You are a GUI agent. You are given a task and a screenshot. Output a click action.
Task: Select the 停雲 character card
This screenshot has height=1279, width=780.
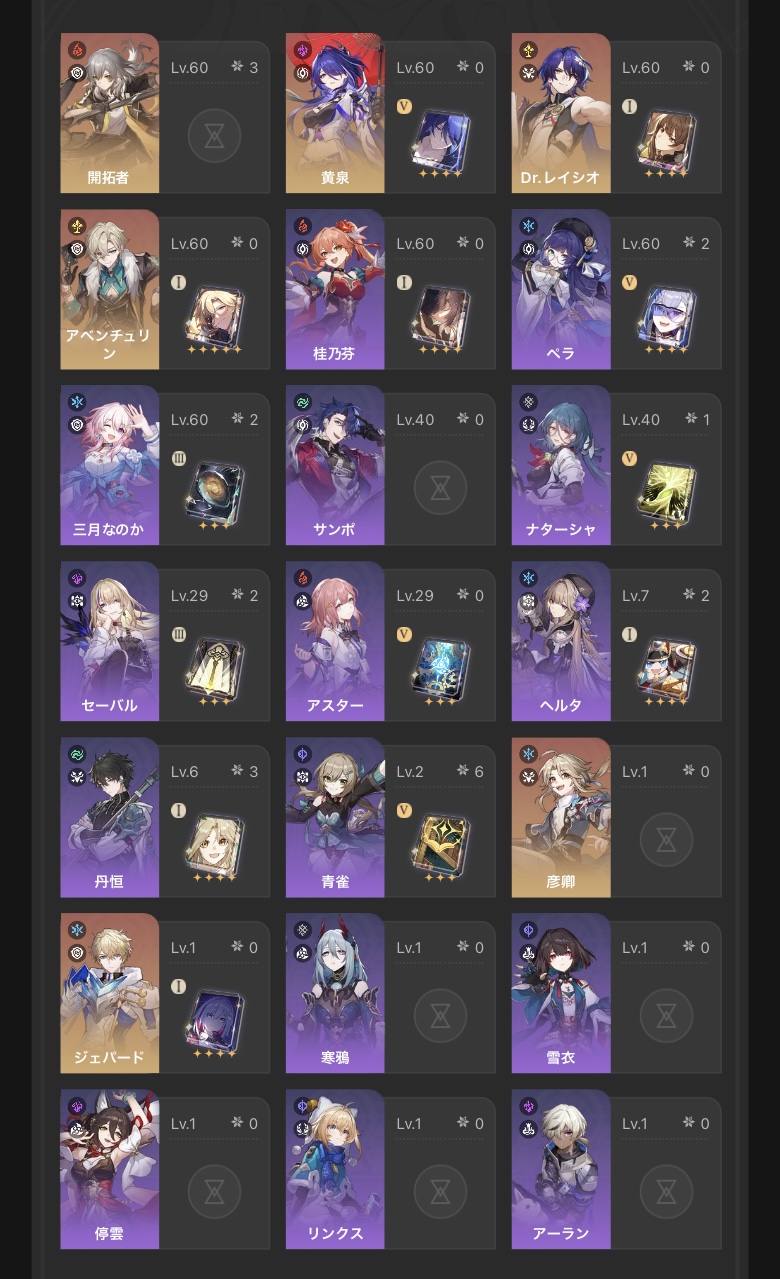pyautogui.click(x=110, y=1169)
